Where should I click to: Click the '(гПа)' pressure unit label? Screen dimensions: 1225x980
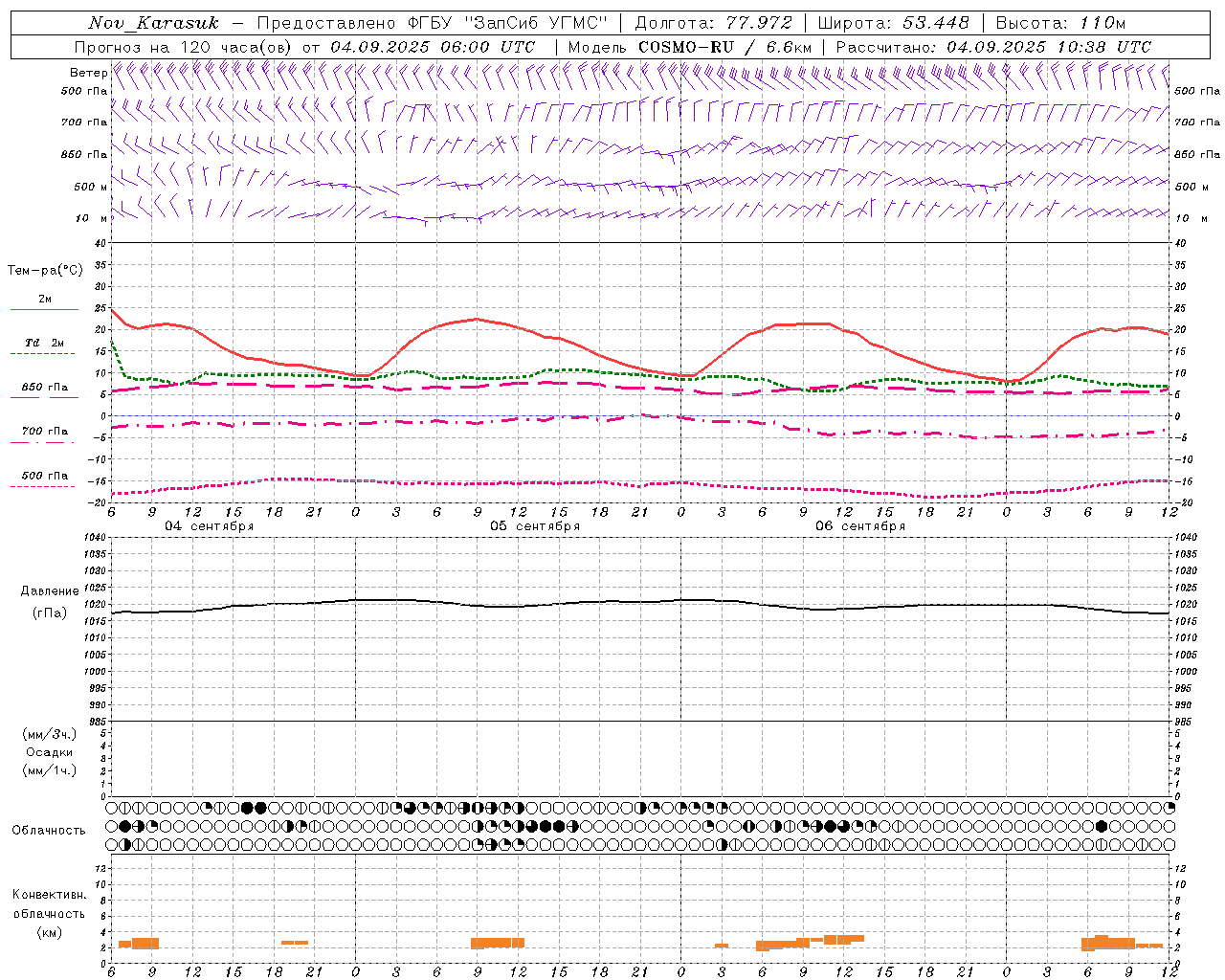pyautogui.click(x=50, y=612)
